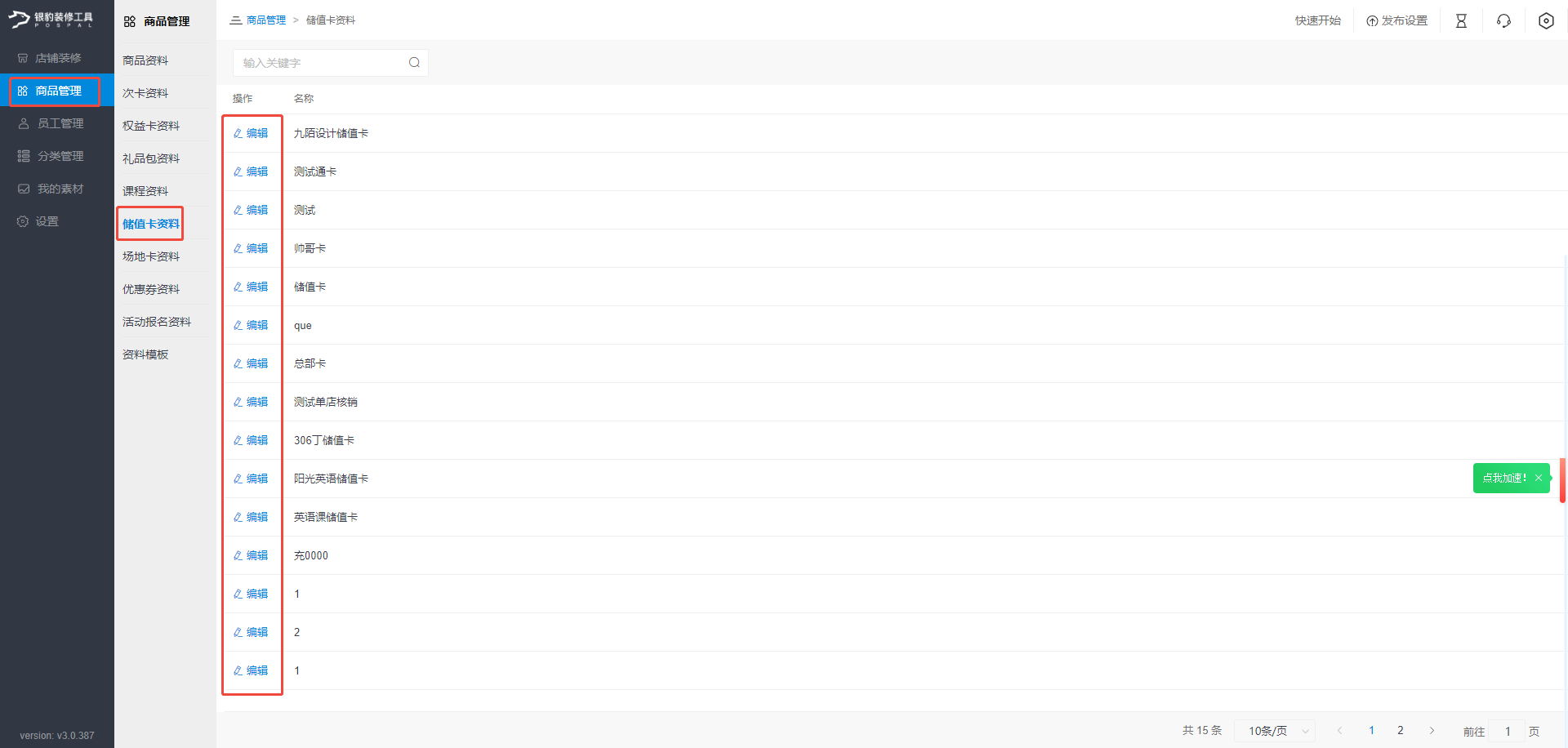1568x748 pixels.
Task: Click the 前往 page number input
Action: pos(1507,732)
